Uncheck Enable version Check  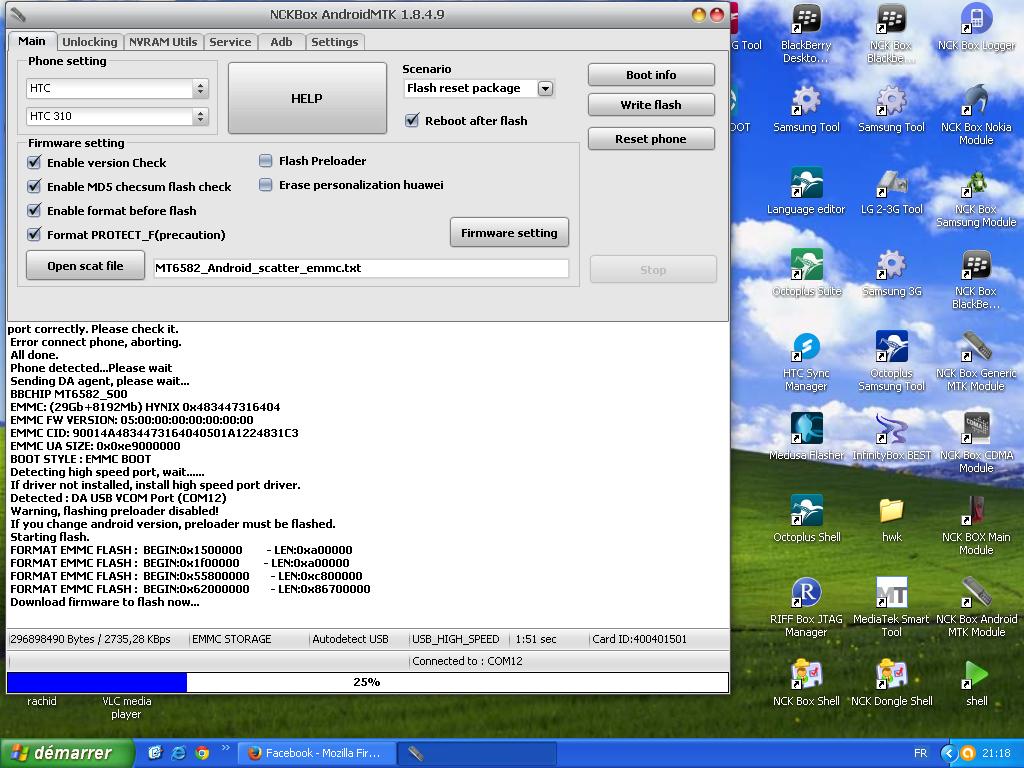coord(34,162)
